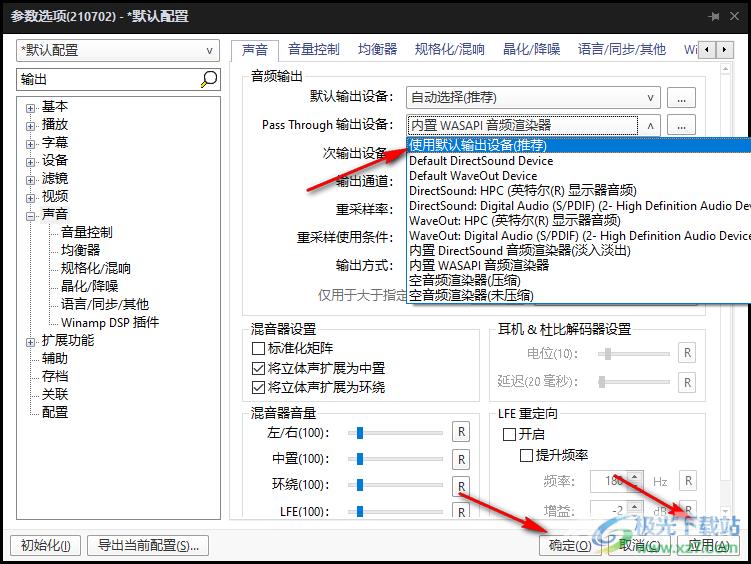Uncheck 将立体声扩展为中置
This screenshot has width=751, height=564.
point(258,368)
